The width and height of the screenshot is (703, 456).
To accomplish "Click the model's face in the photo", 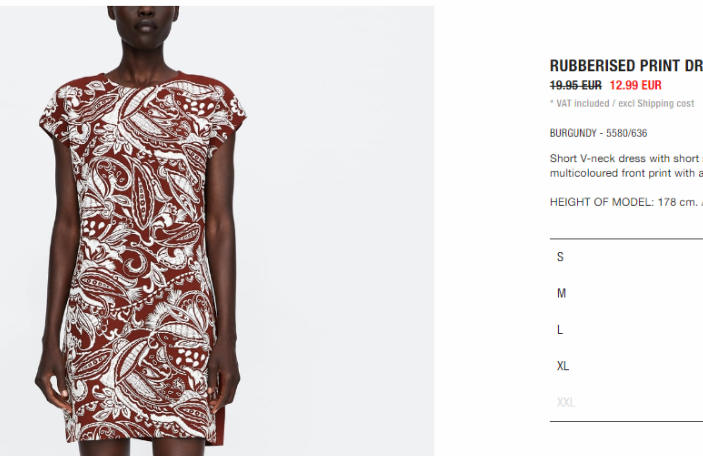I will pos(144,25).
